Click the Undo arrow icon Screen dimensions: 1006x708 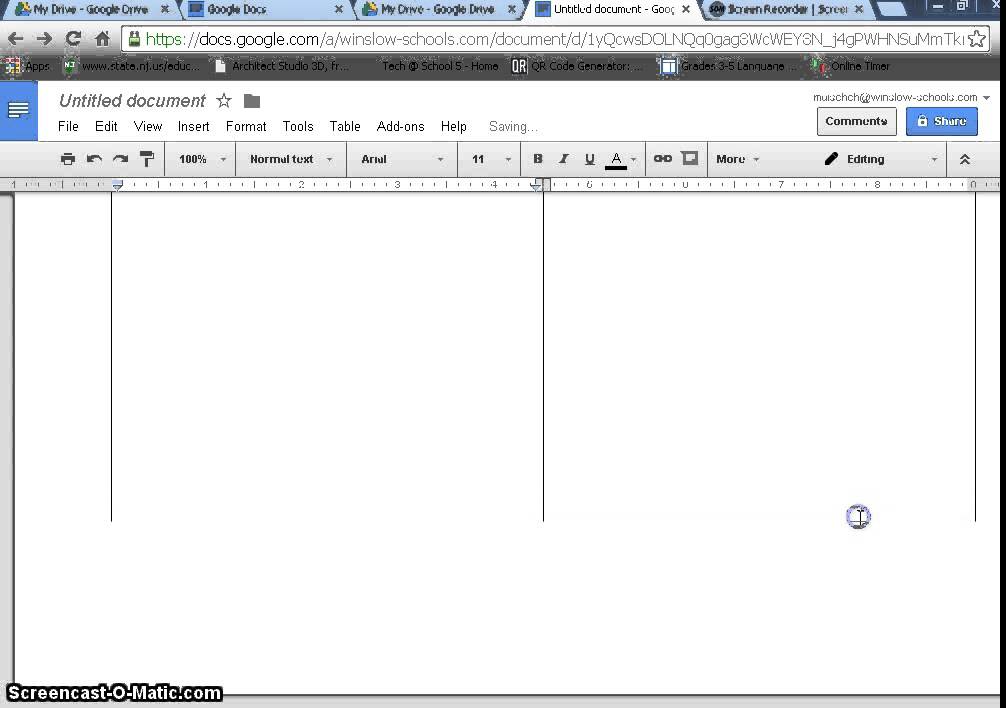pyautogui.click(x=94, y=159)
